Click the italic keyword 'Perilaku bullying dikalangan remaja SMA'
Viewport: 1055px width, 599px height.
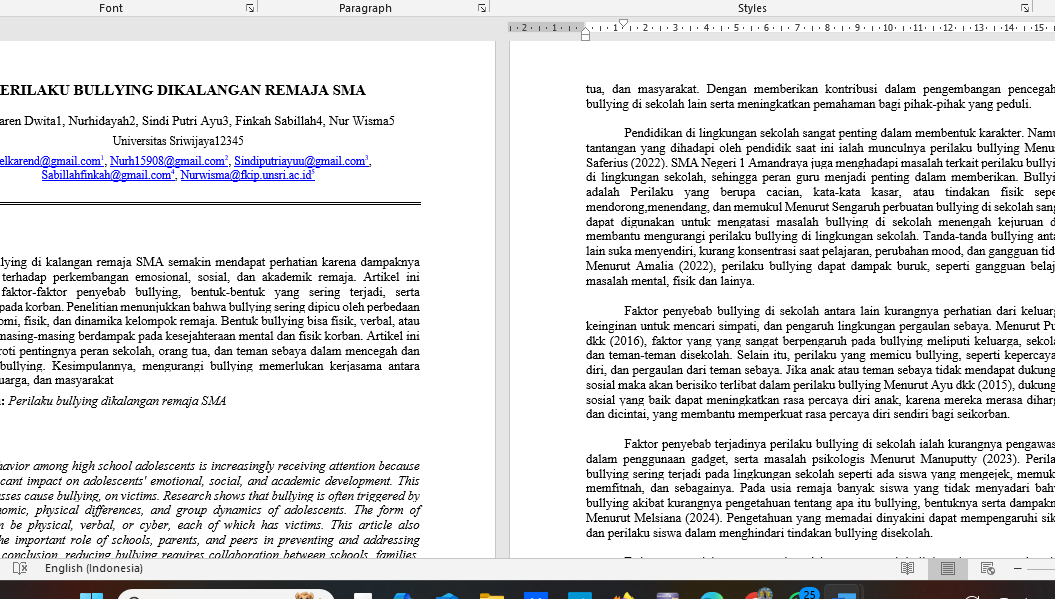tap(117, 401)
